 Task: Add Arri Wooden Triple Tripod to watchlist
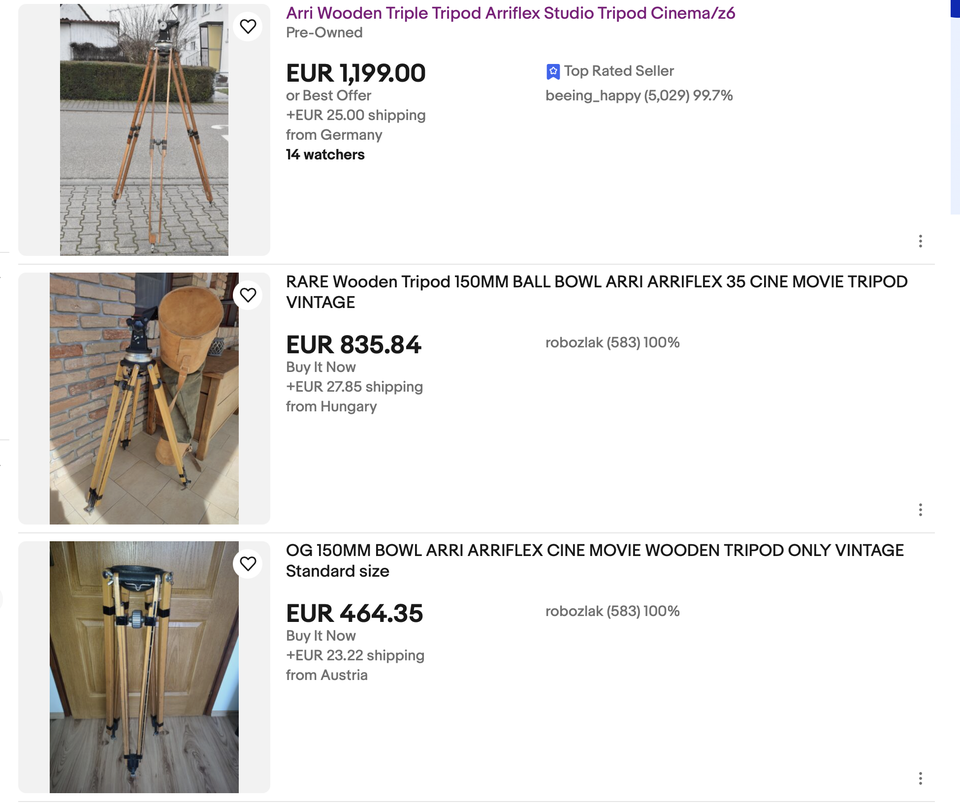tap(248, 26)
